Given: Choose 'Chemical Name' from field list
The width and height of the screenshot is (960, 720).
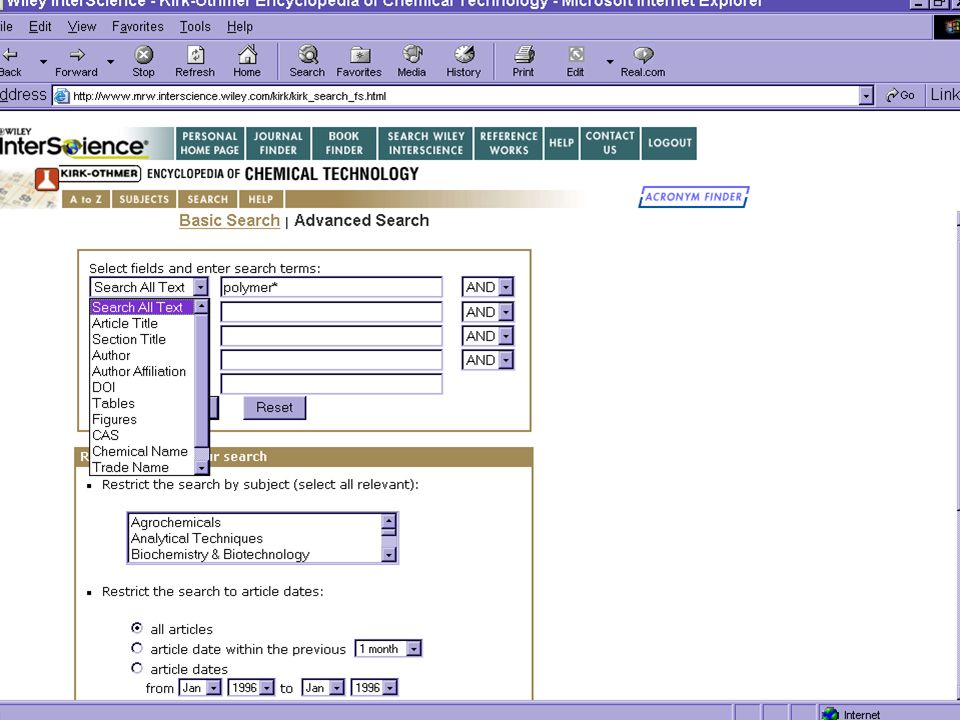Looking at the screenshot, I should click(142, 451).
